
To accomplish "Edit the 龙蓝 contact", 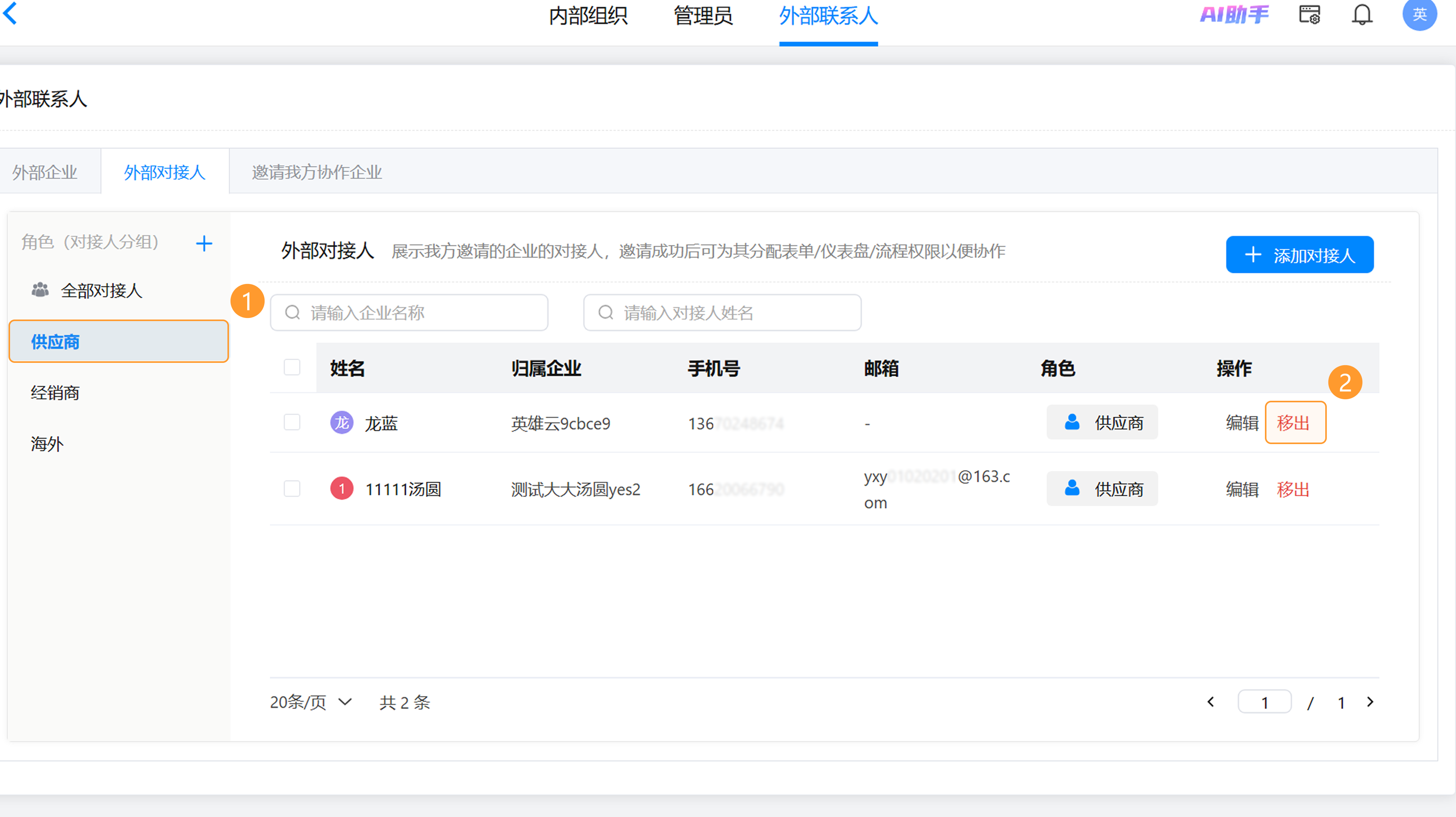I will pyautogui.click(x=1242, y=423).
